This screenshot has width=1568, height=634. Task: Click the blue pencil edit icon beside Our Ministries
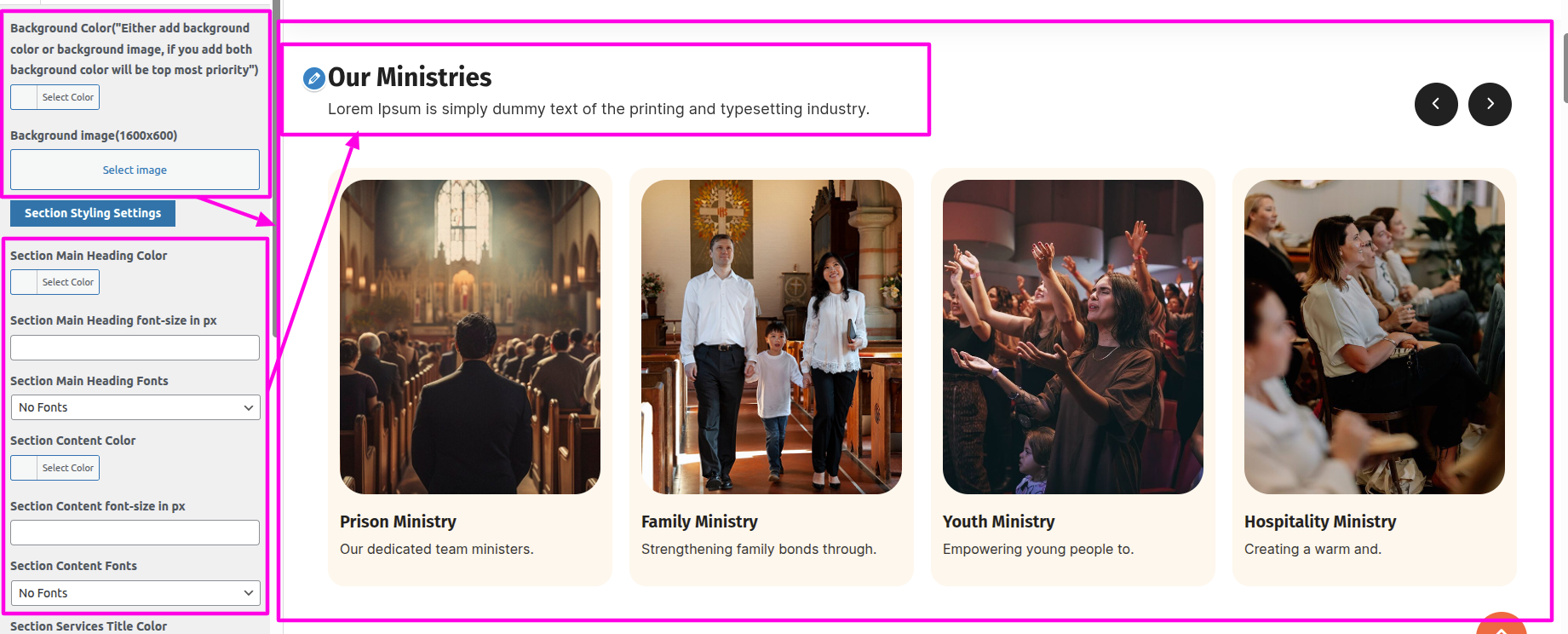[314, 78]
